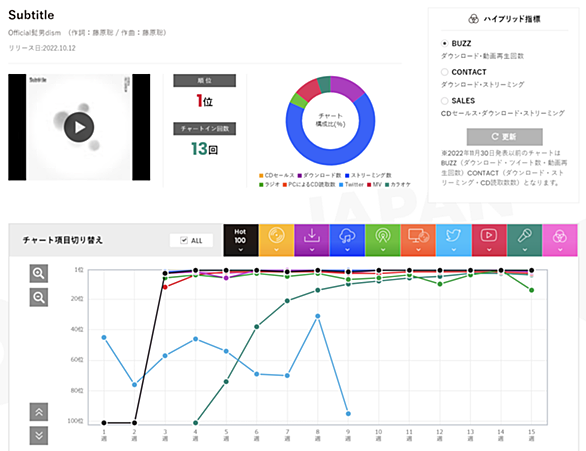Toggle the red MV video icon

click(x=489, y=235)
